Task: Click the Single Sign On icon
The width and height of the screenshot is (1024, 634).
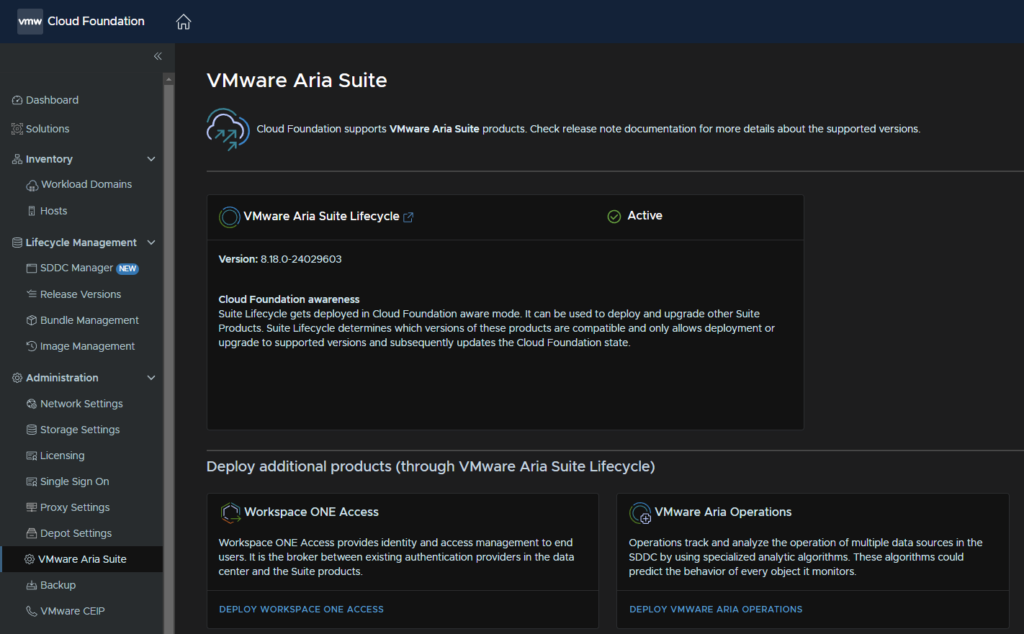Action: (31, 481)
